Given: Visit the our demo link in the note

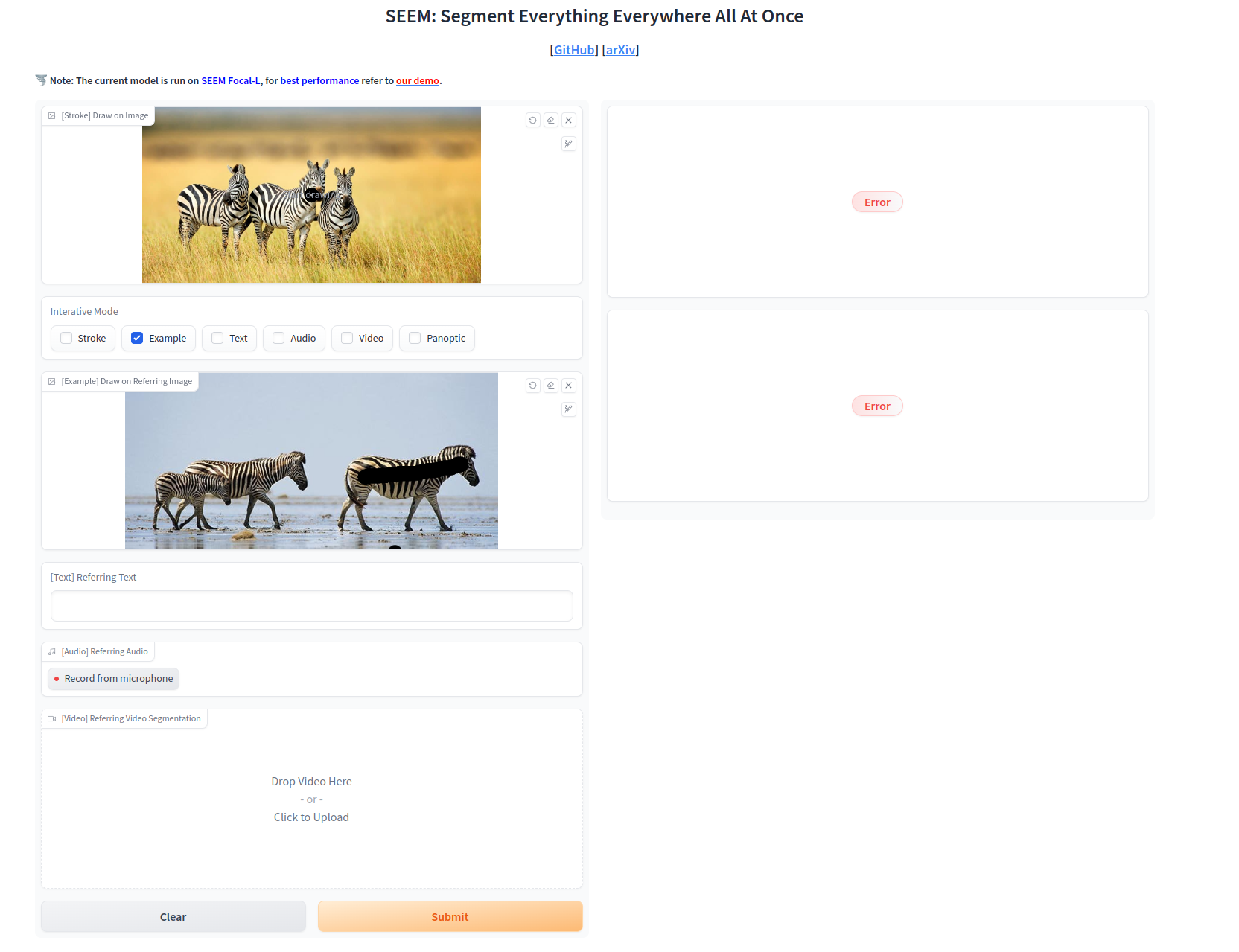Looking at the screenshot, I should point(417,80).
